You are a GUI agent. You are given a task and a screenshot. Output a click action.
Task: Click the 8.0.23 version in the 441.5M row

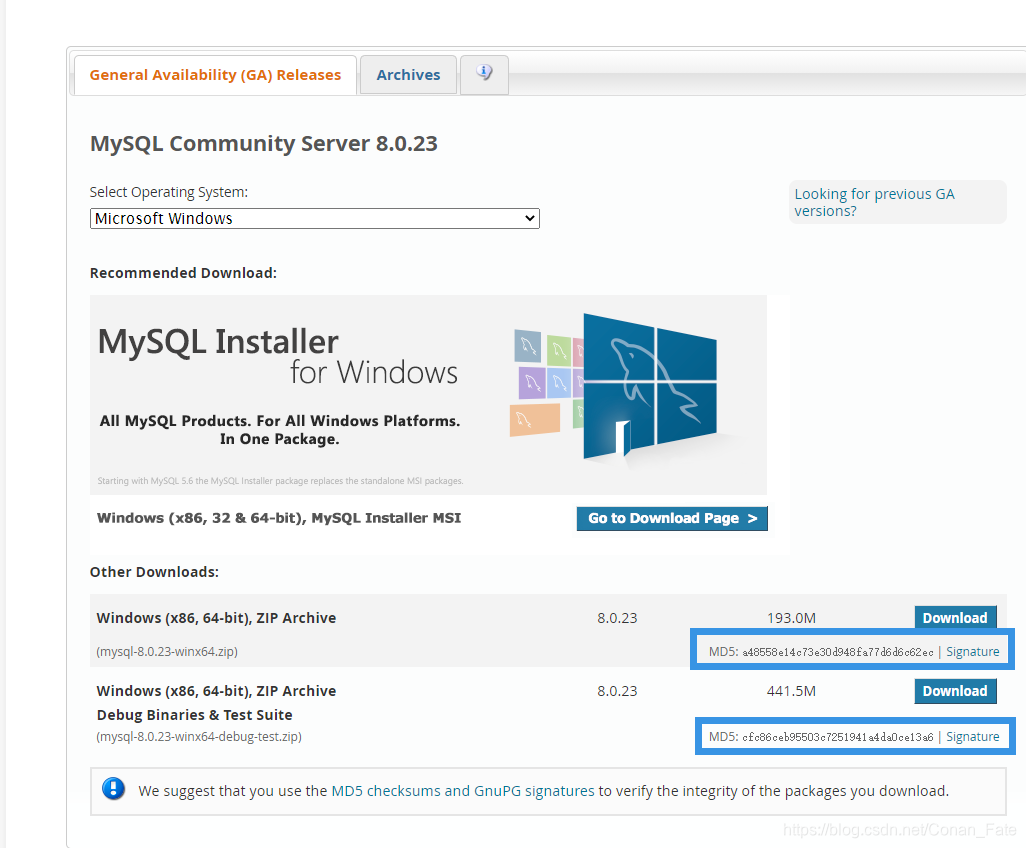pos(617,691)
